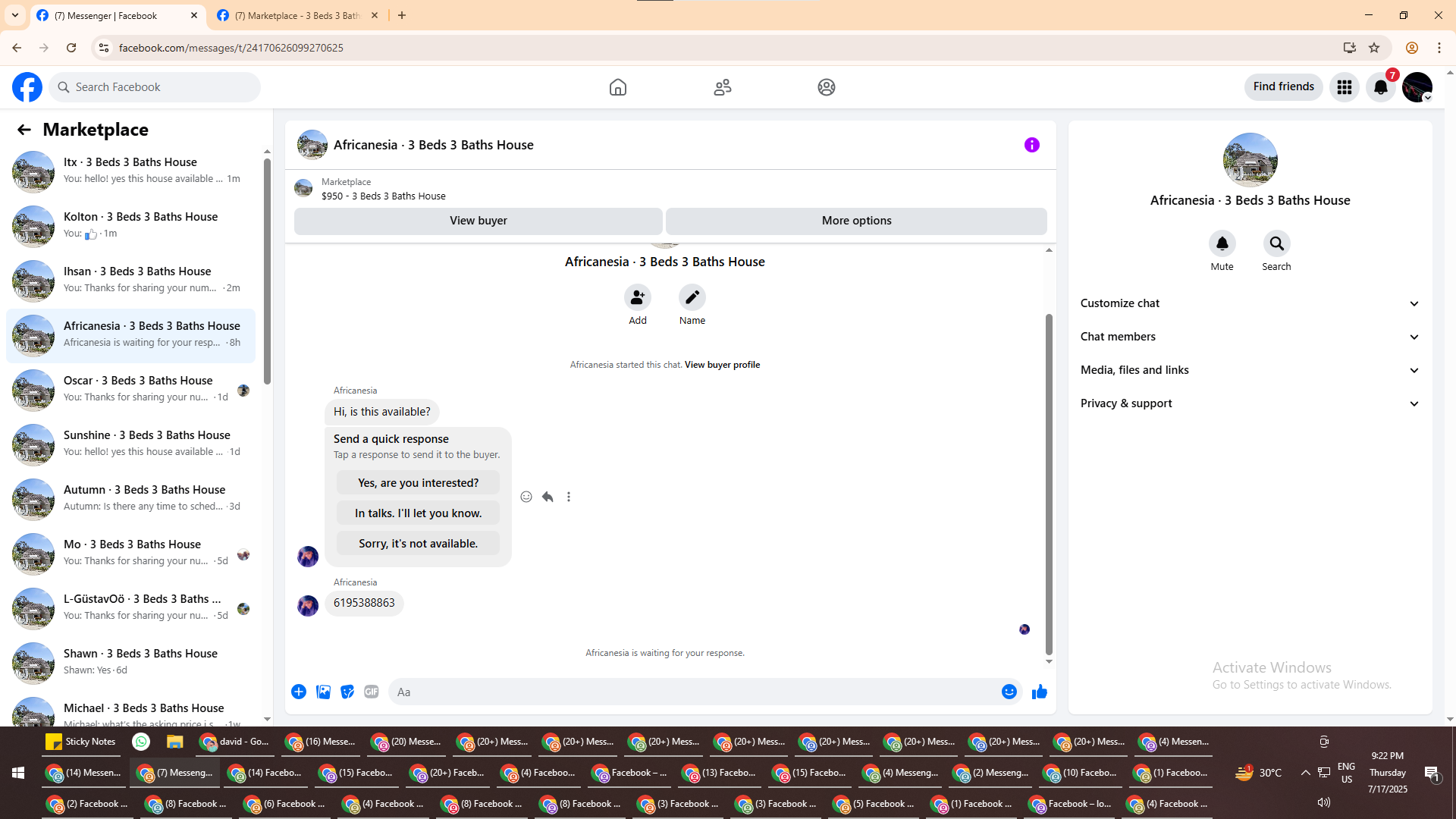Open the Windows Start menu
The height and width of the screenshot is (819, 1456).
click(18, 773)
